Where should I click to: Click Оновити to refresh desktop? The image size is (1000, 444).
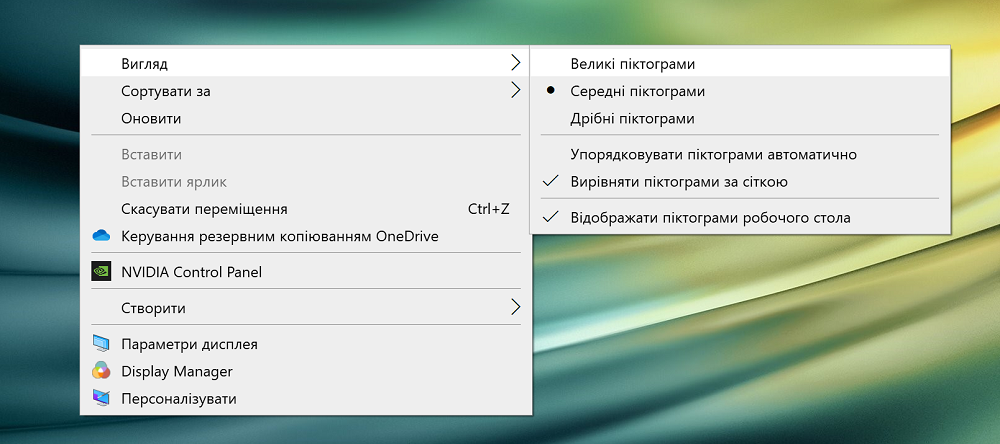coord(151,118)
